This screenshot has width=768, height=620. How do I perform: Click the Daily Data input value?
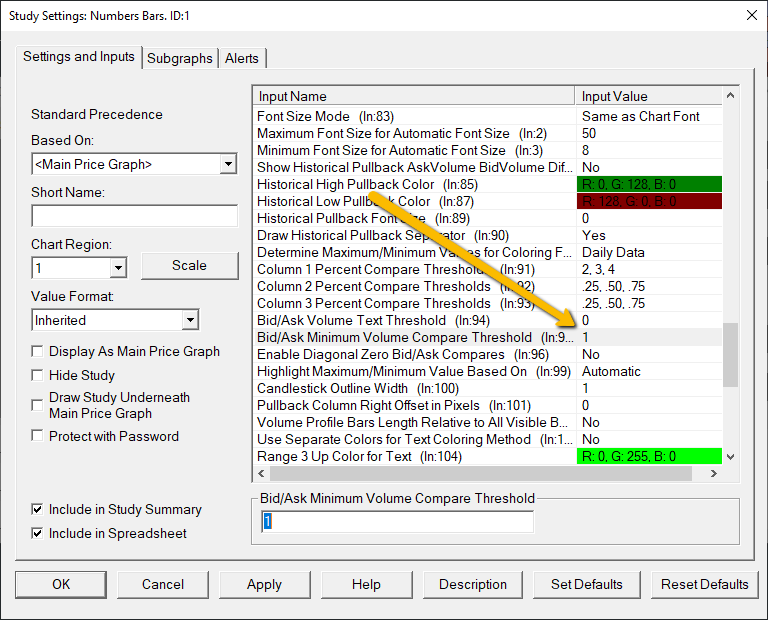pos(613,252)
